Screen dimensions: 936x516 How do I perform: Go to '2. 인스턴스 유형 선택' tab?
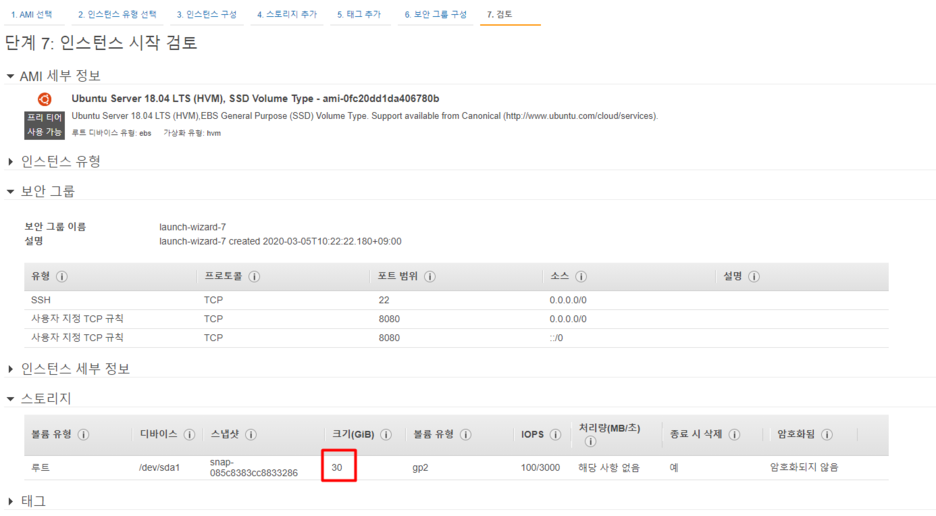click(x=117, y=14)
